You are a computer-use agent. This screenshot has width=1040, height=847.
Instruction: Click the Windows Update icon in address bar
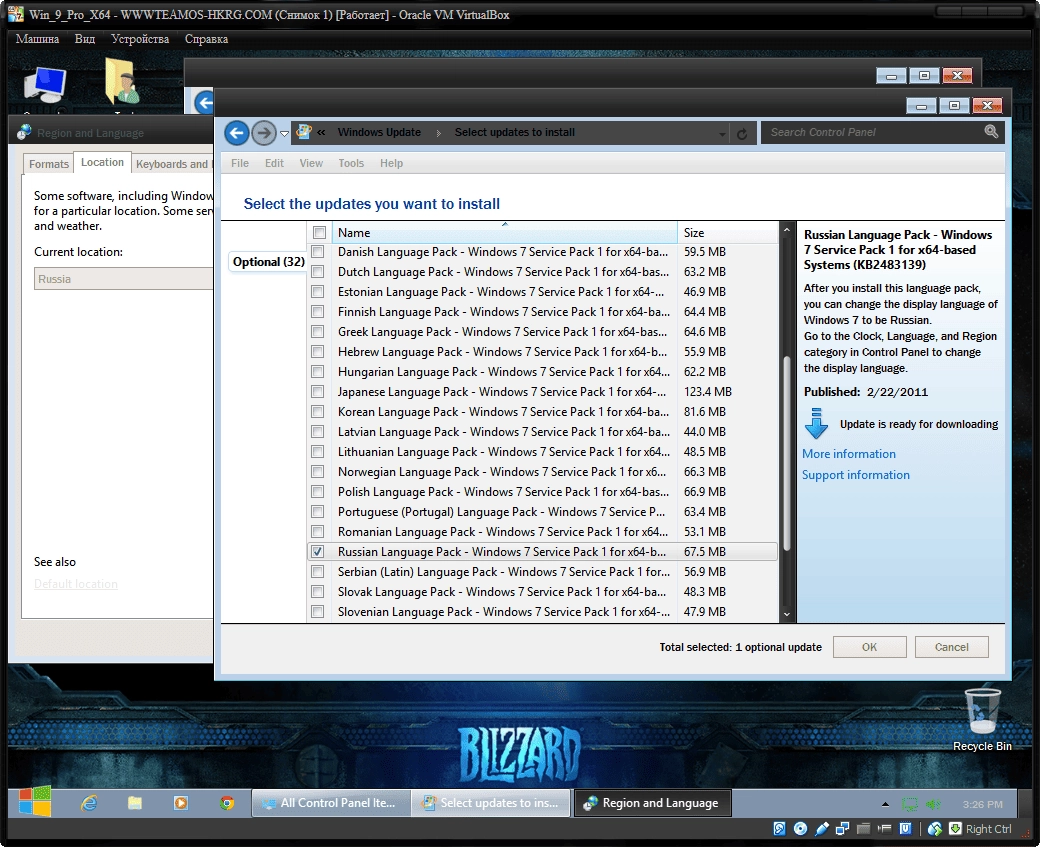point(304,132)
